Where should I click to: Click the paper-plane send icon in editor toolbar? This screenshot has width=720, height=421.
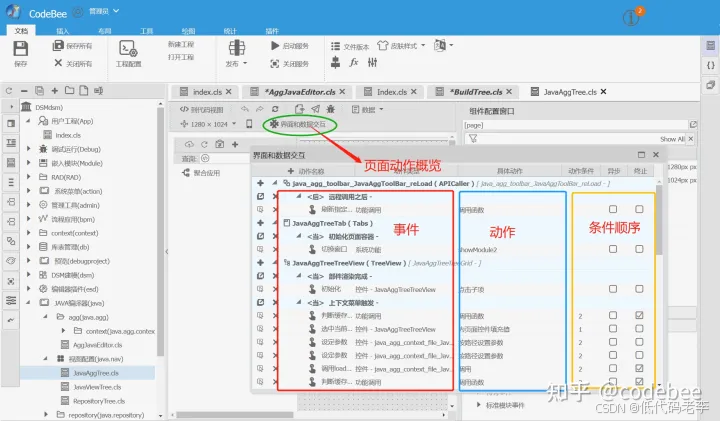coord(315,109)
